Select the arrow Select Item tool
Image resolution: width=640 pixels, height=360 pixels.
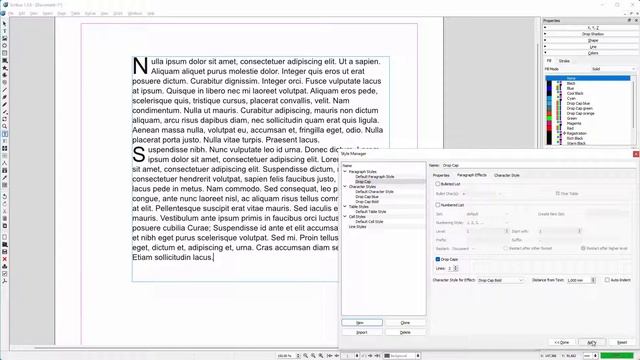(x=4, y=24)
